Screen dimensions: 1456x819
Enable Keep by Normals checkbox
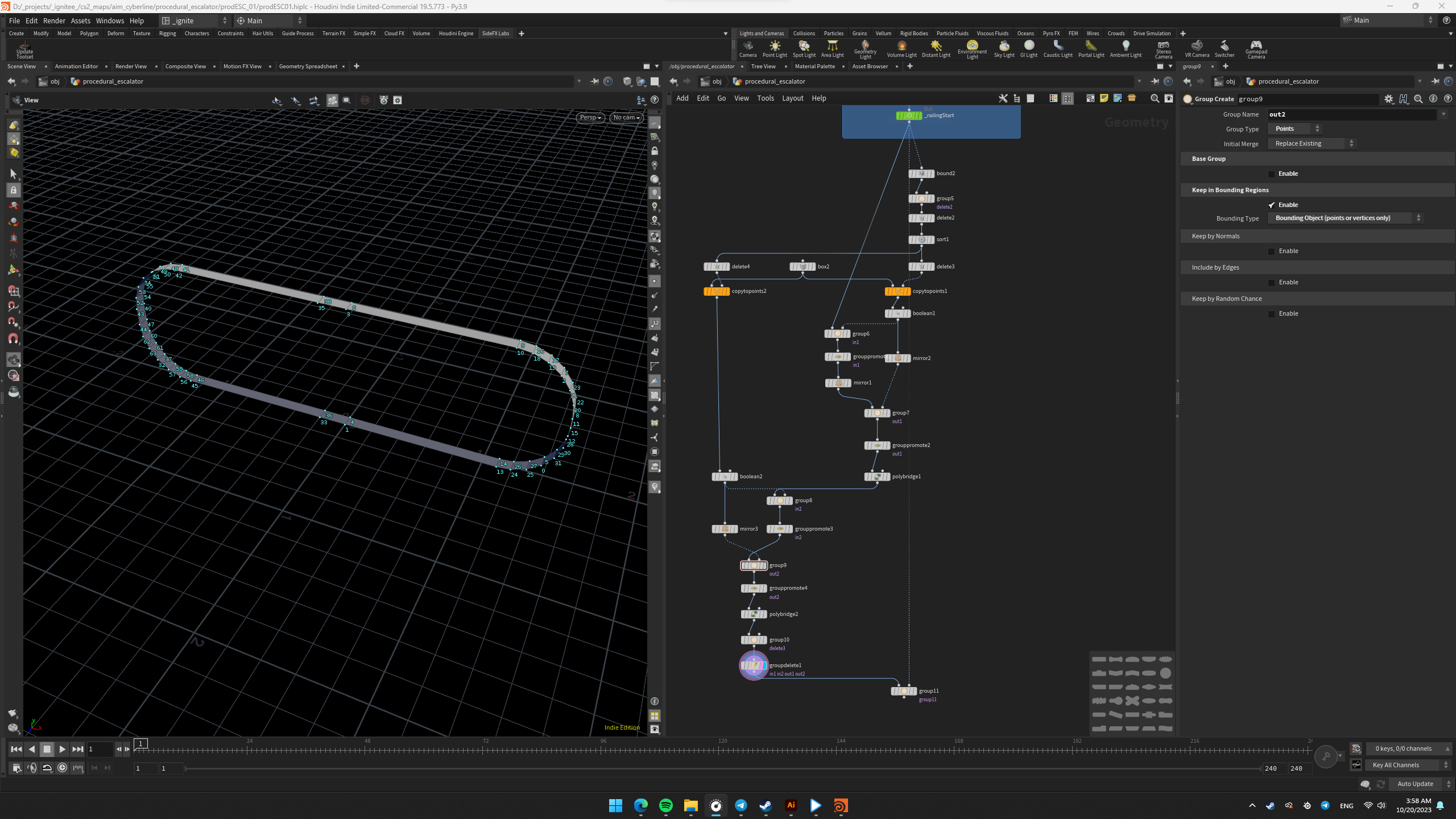pos(1272,251)
